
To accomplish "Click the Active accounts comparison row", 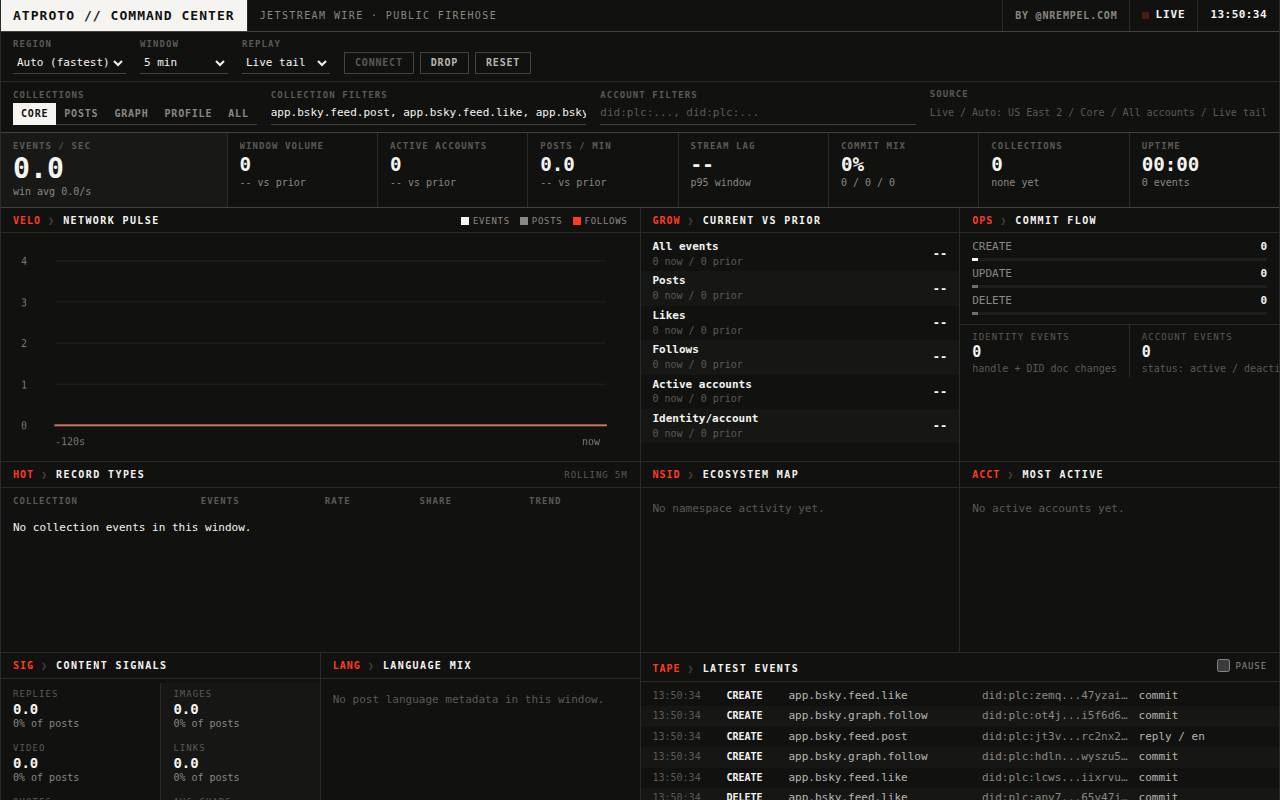I will tap(800, 391).
